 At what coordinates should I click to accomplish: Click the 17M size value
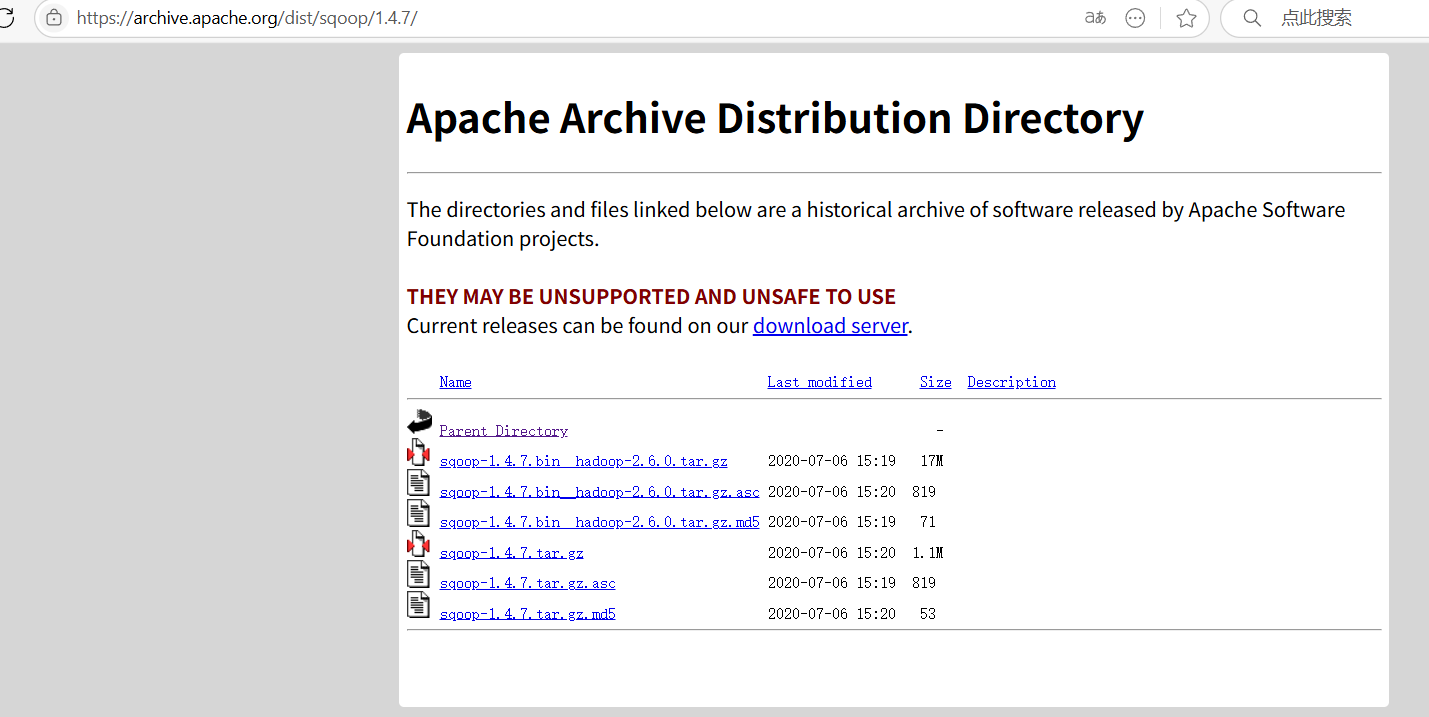[x=932, y=461]
